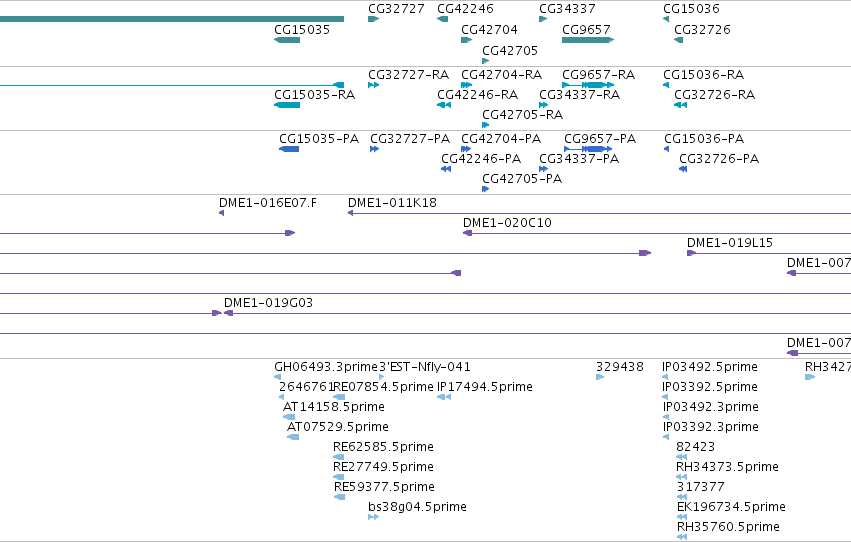This screenshot has width=851, height=542.
Task: Click the CG32726-RA transcript label
Action: point(714,95)
